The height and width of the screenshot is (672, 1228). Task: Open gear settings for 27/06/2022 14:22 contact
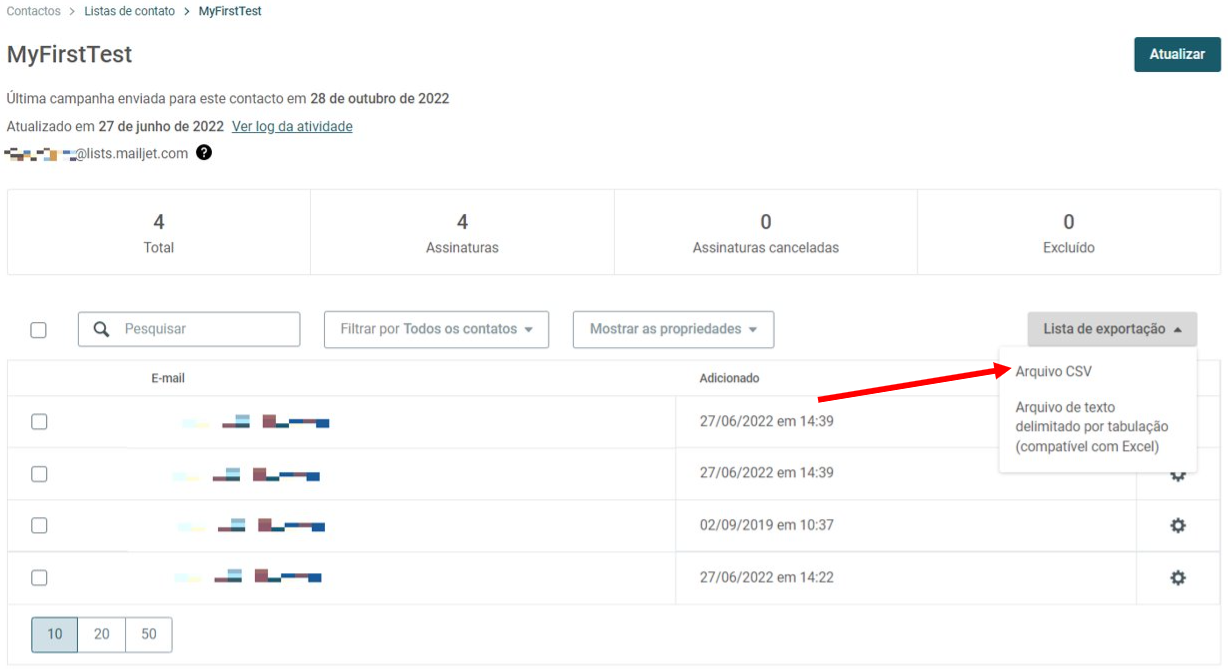(1178, 577)
